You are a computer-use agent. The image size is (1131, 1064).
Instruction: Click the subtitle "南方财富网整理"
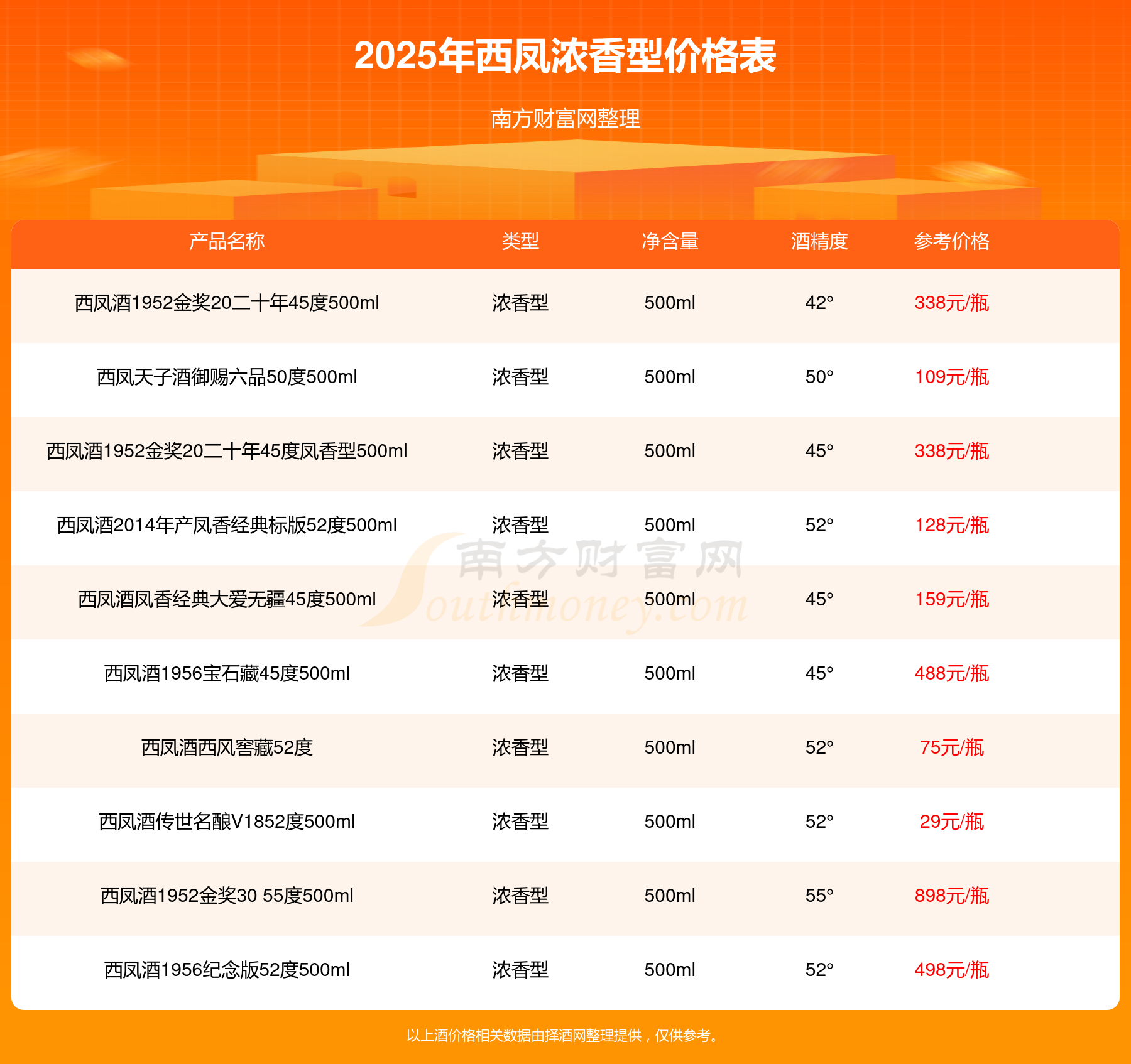[x=565, y=119]
